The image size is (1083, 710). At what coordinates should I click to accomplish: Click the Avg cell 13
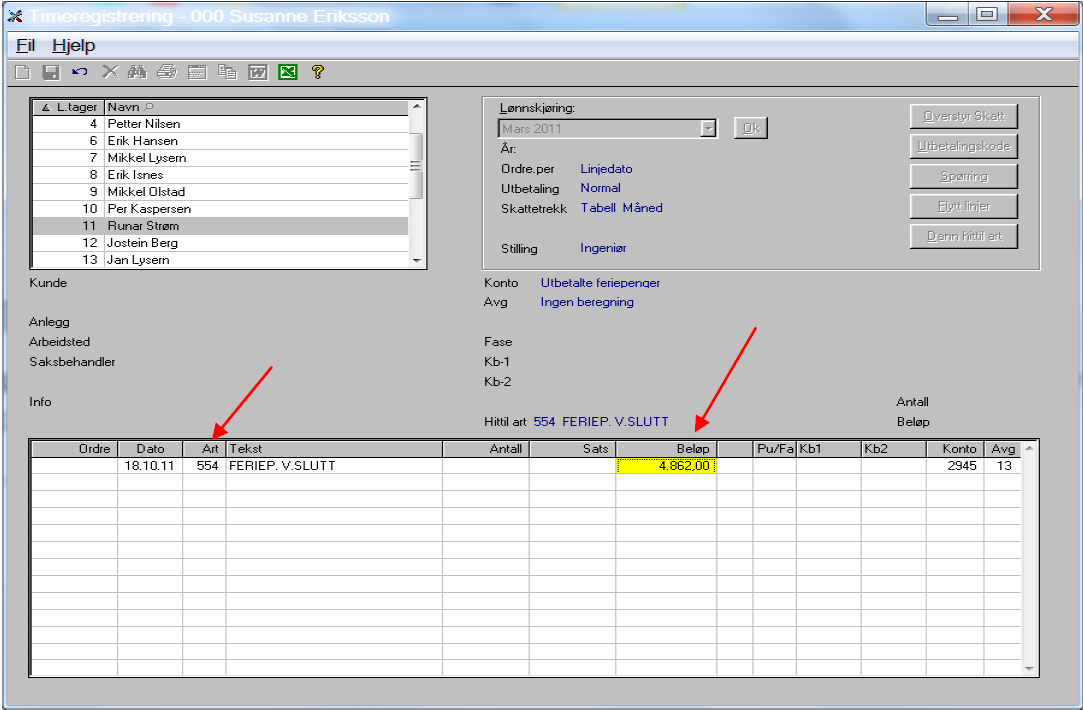pyautogui.click(x=1002, y=466)
